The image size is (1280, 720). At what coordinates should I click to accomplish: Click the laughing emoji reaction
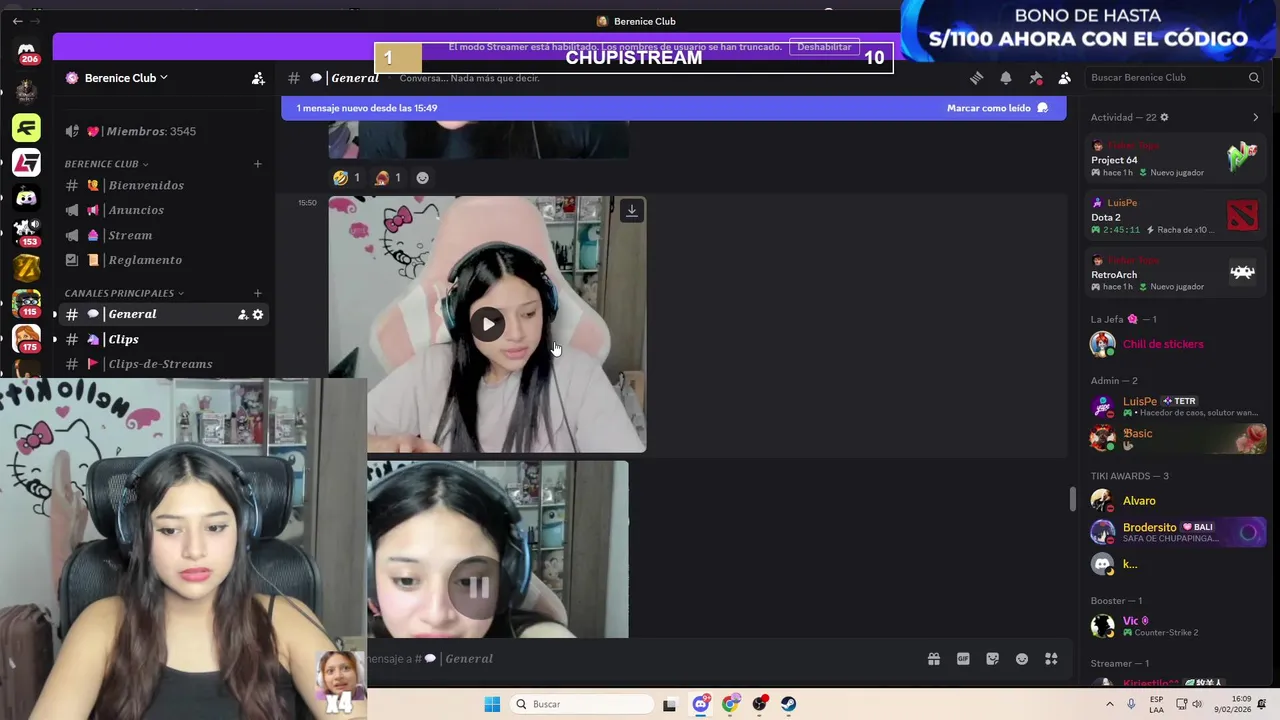tap(347, 178)
